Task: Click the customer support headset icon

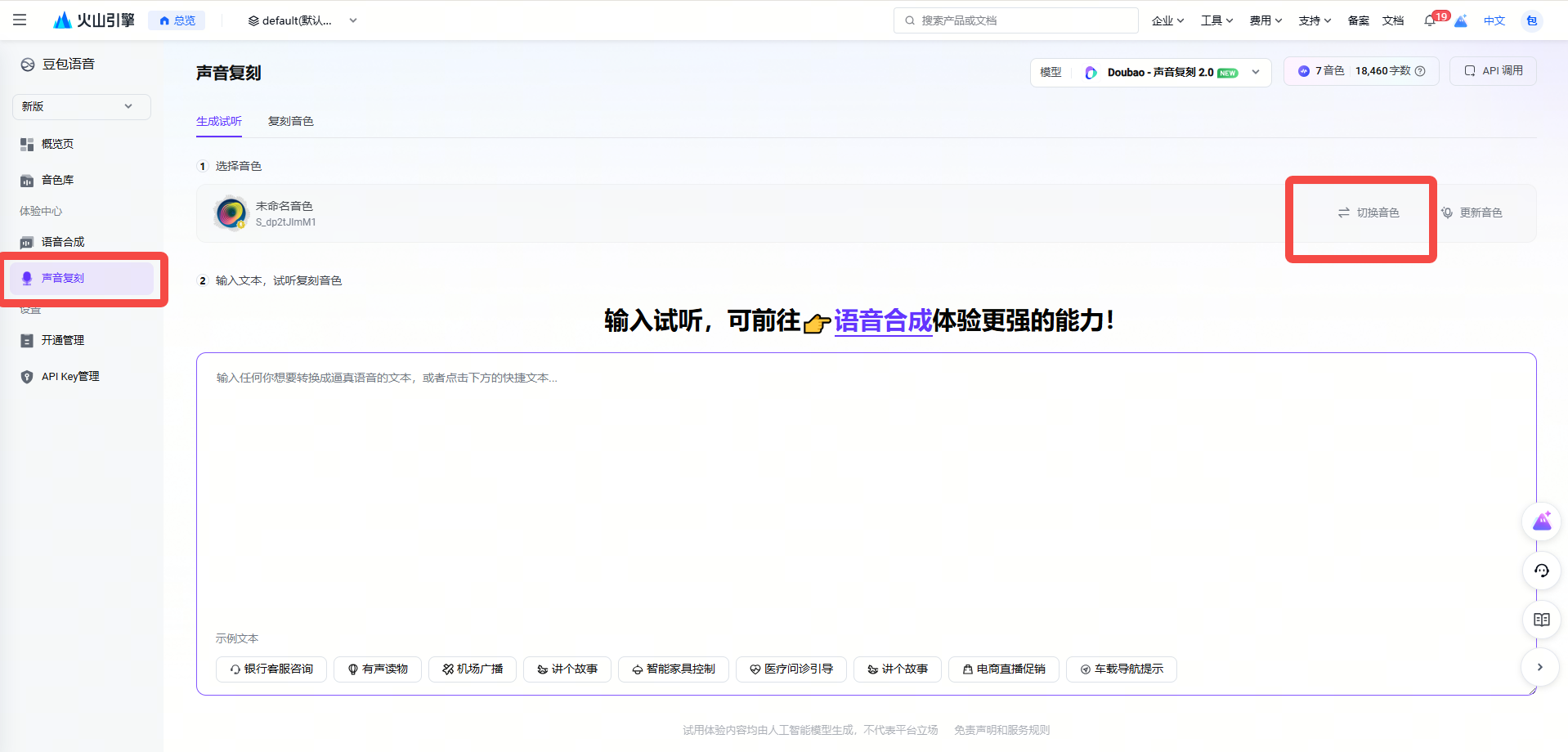Action: coord(1542,571)
